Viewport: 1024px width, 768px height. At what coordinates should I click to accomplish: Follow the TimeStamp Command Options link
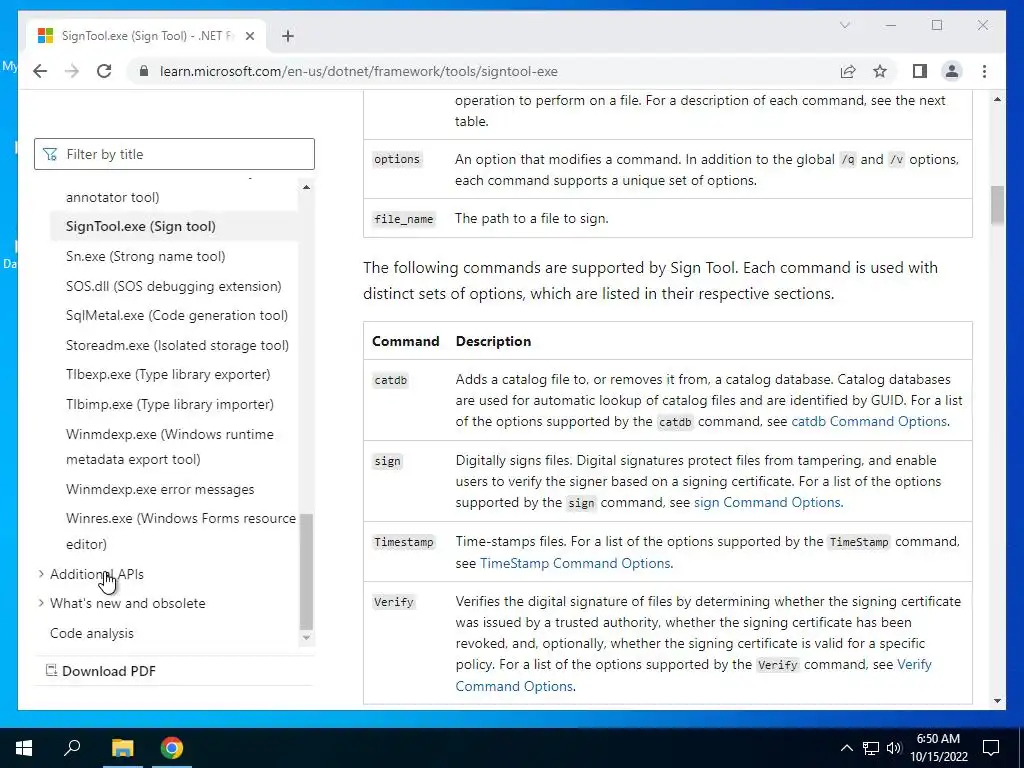pyautogui.click(x=575, y=563)
